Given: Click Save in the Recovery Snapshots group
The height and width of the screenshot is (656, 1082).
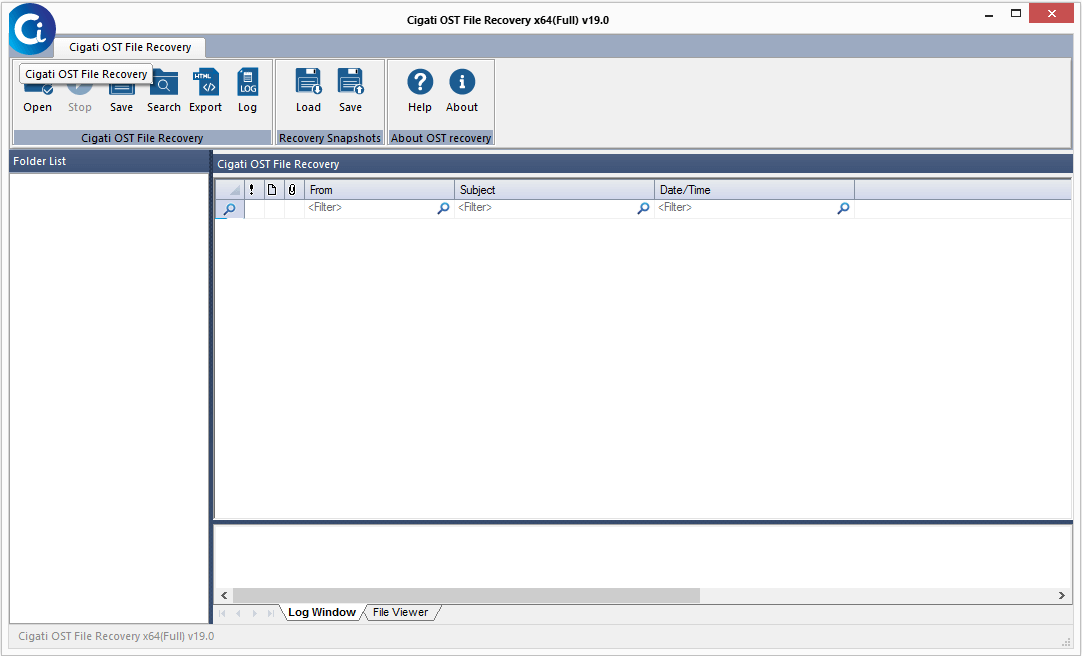Looking at the screenshot, I should pos(351,91).
